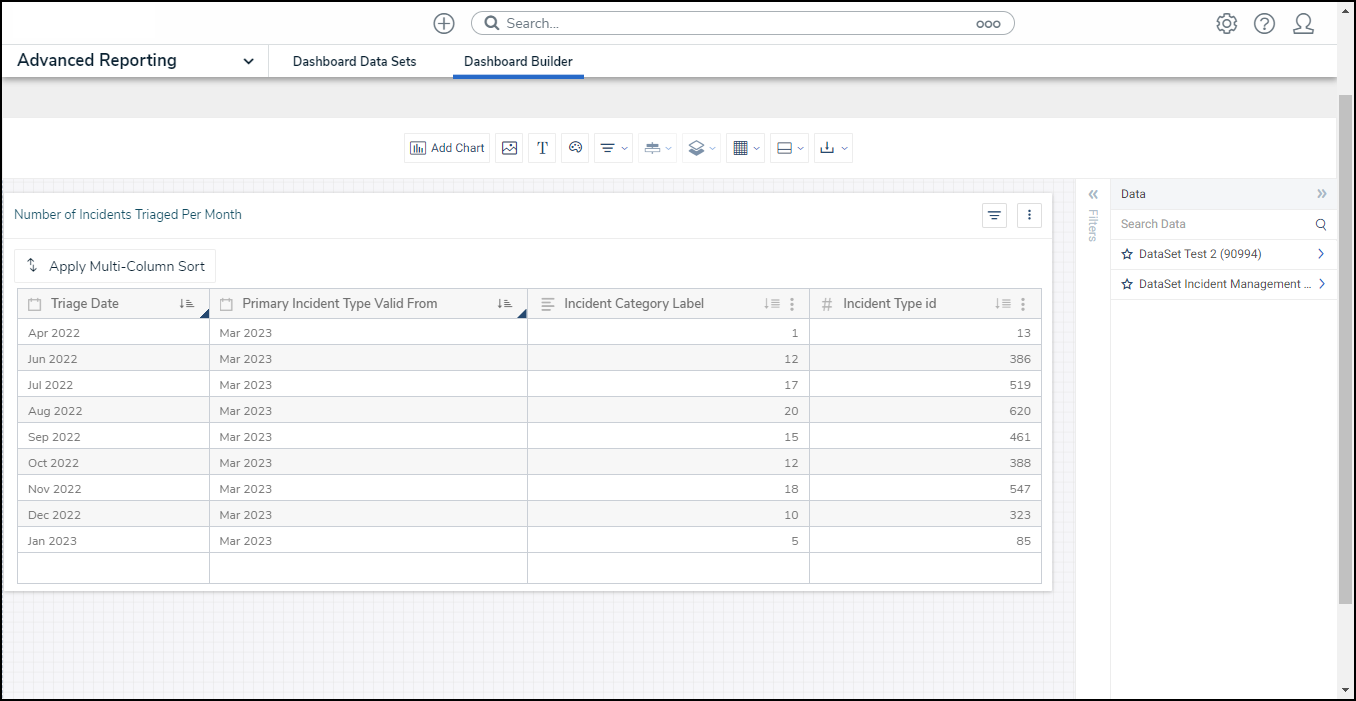Screen dimensions: 1356x701
Task: Collapse the Data panel with double chevron
Action: 1321,194
